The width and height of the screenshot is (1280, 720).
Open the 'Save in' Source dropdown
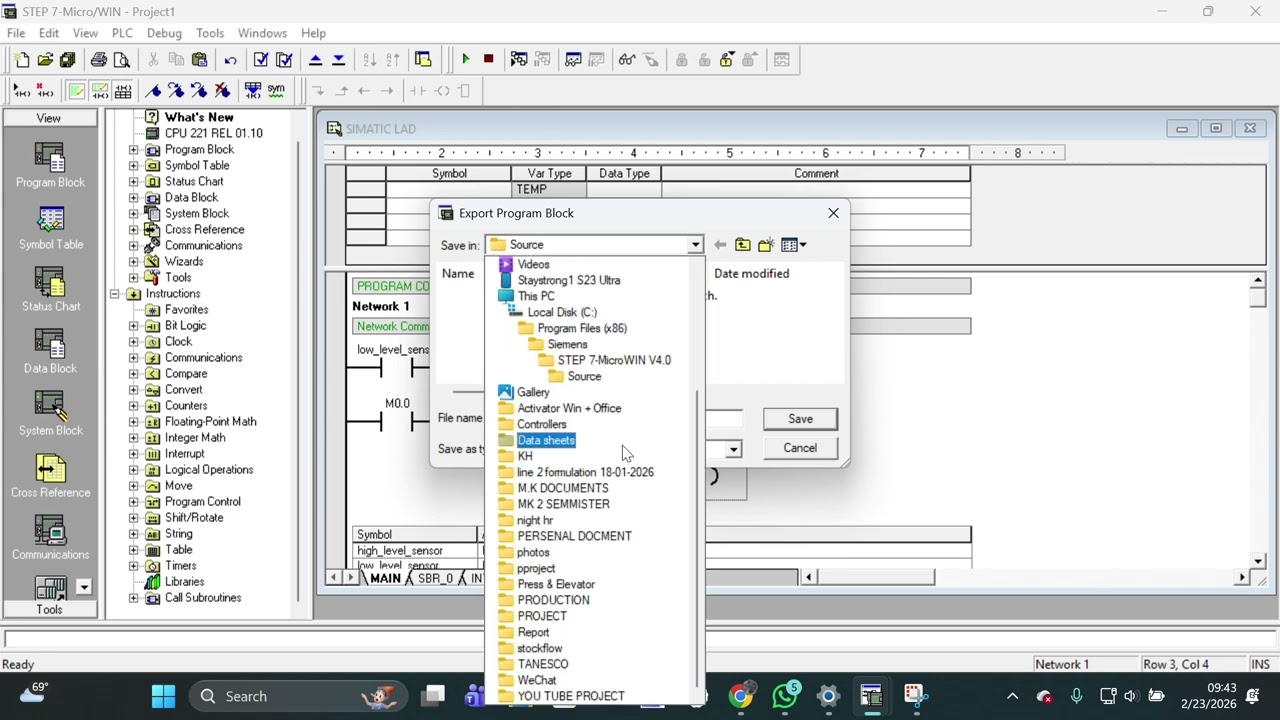[695, 245]
